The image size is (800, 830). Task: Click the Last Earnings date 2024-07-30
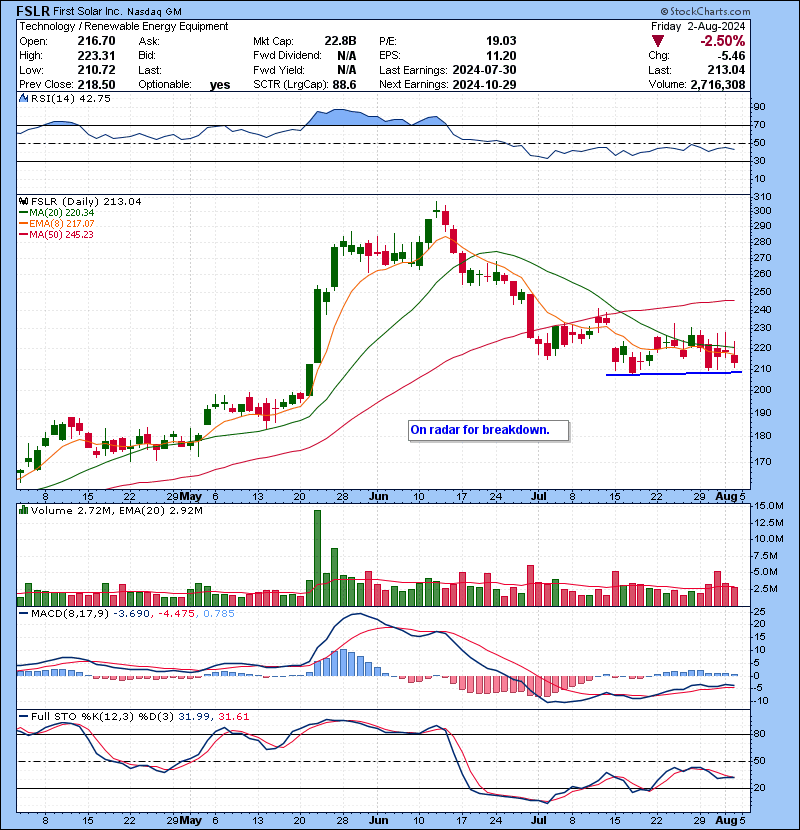tap(484, 70)
